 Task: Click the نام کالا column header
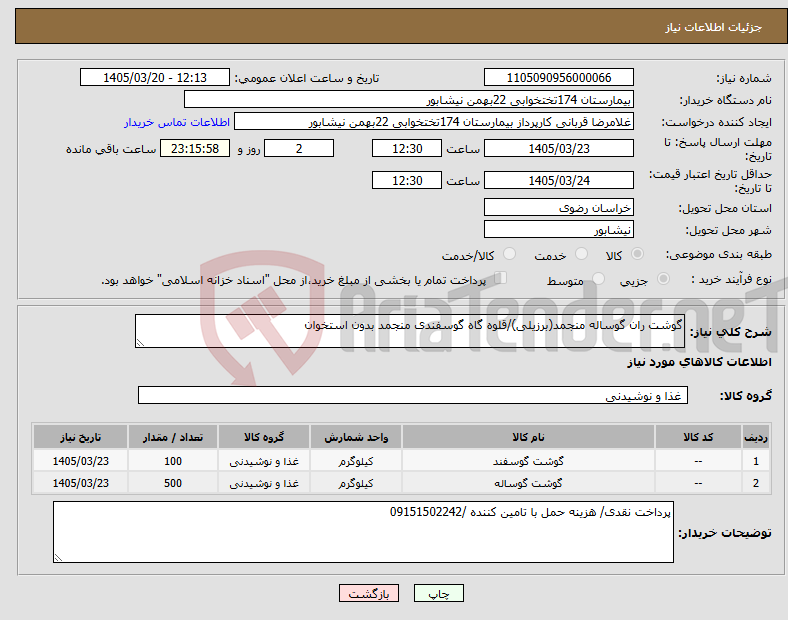coord(528,437)
